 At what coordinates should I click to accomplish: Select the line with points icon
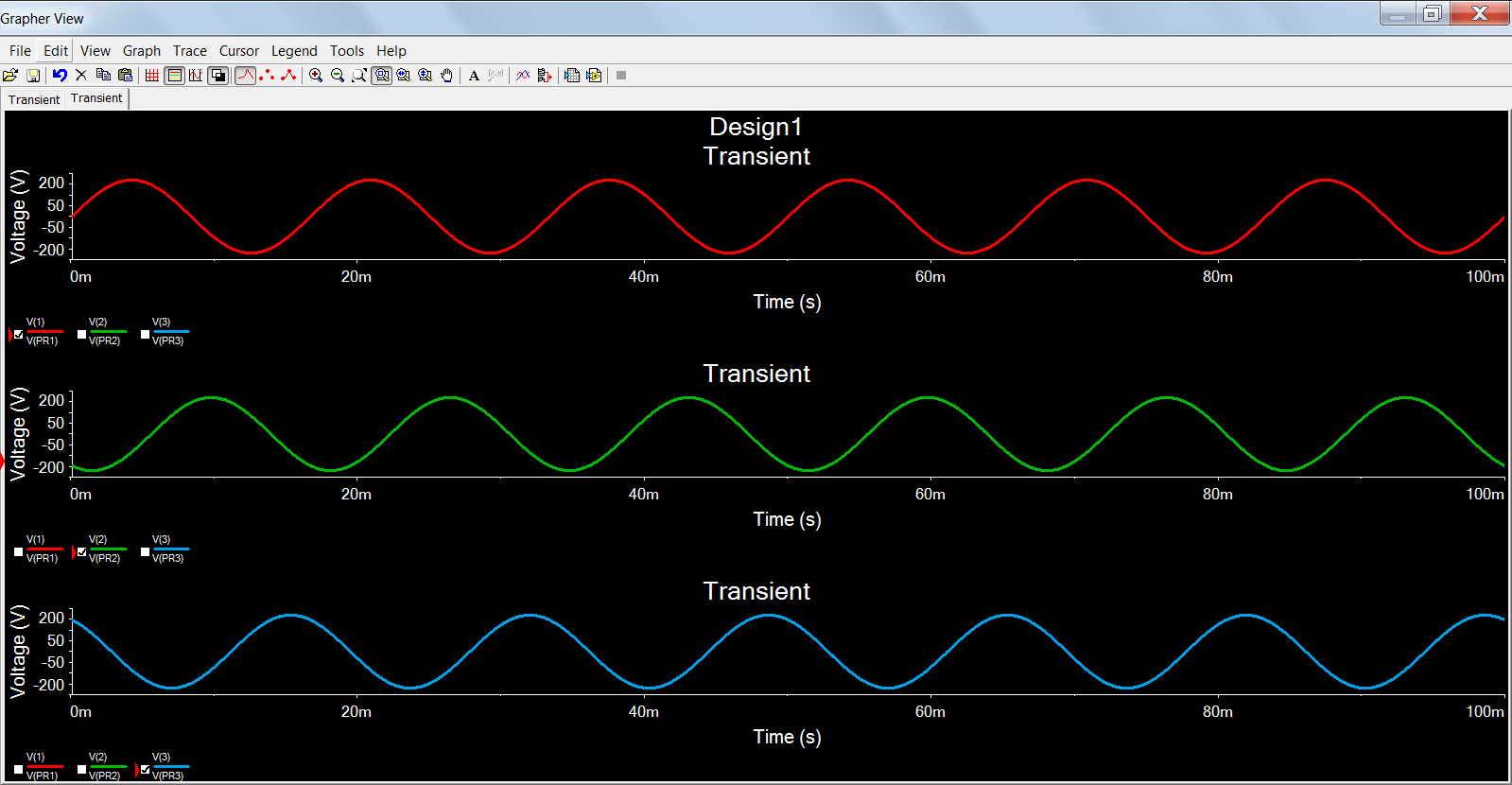point(288,76)
